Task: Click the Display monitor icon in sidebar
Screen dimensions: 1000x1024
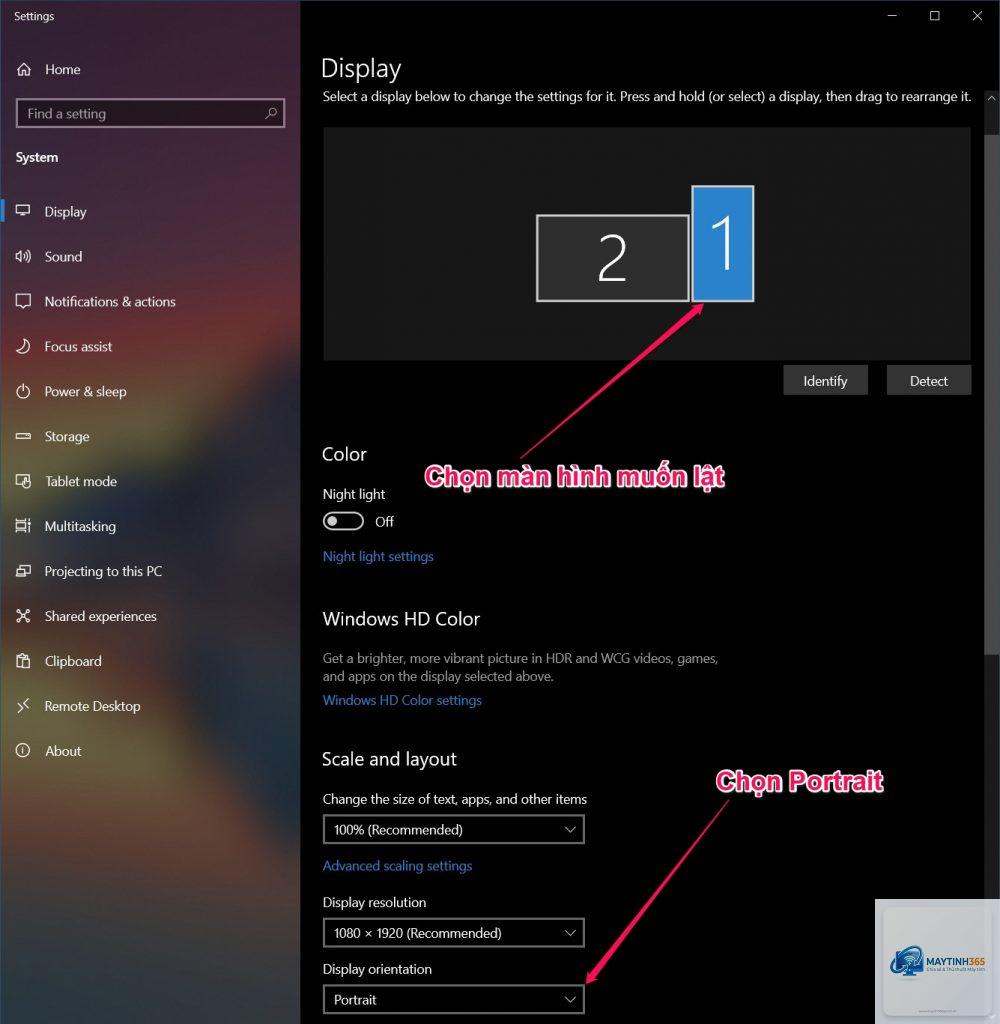Action: [x=24, y=211]
